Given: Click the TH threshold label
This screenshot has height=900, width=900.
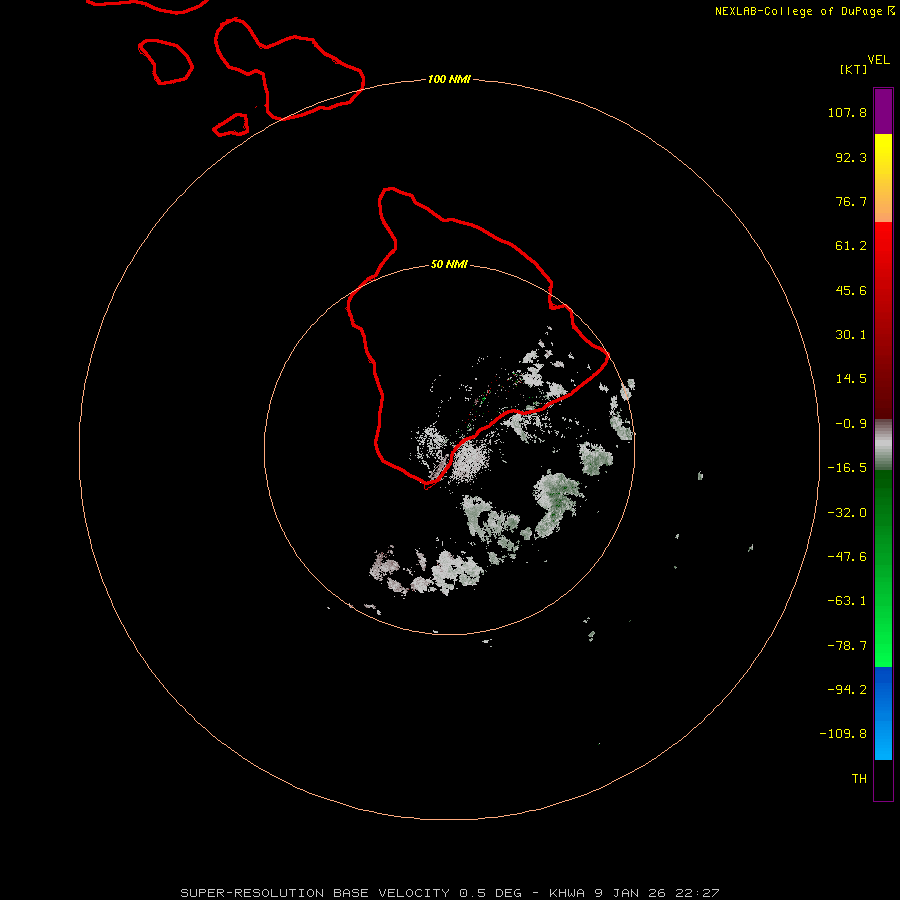Looking at the screenshot, I should (859, 779).
